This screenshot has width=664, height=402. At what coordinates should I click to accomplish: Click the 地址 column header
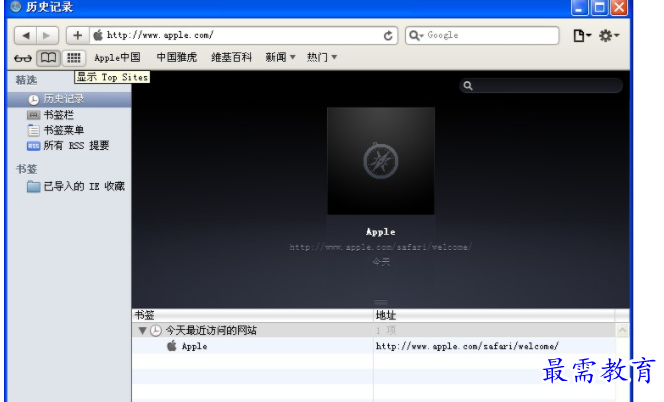click(494, 315)
